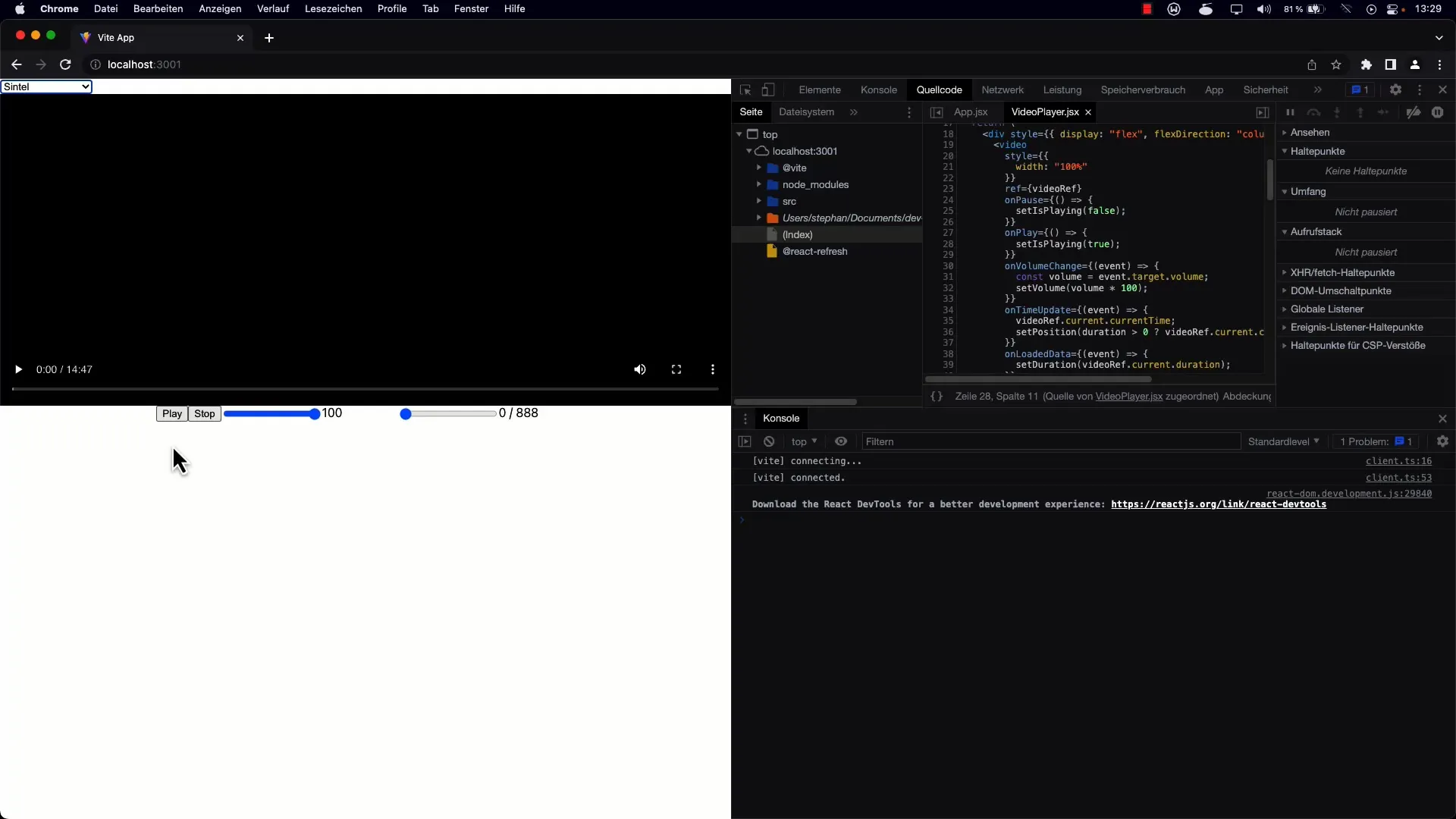Open console settings gear icon
Viewport: 1456px width, 819px height.
click(1442, 441)
